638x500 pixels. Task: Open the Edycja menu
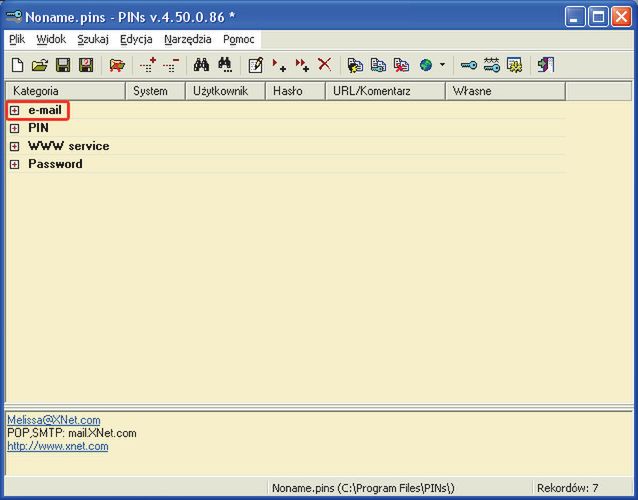pos(136,39)
